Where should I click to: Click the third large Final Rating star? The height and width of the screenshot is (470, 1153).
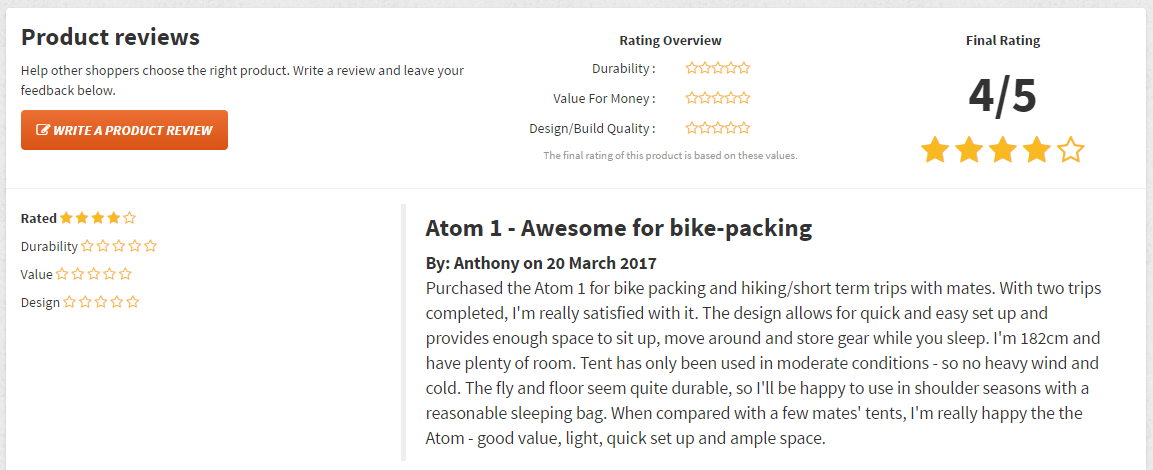coord(1003,149)
